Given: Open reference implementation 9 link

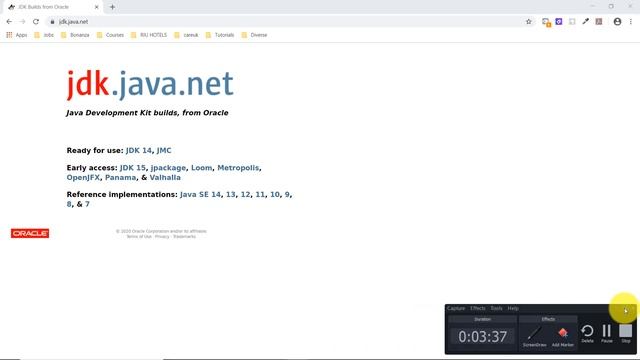Looking at the screenshot, I should (x=287, y=195).
